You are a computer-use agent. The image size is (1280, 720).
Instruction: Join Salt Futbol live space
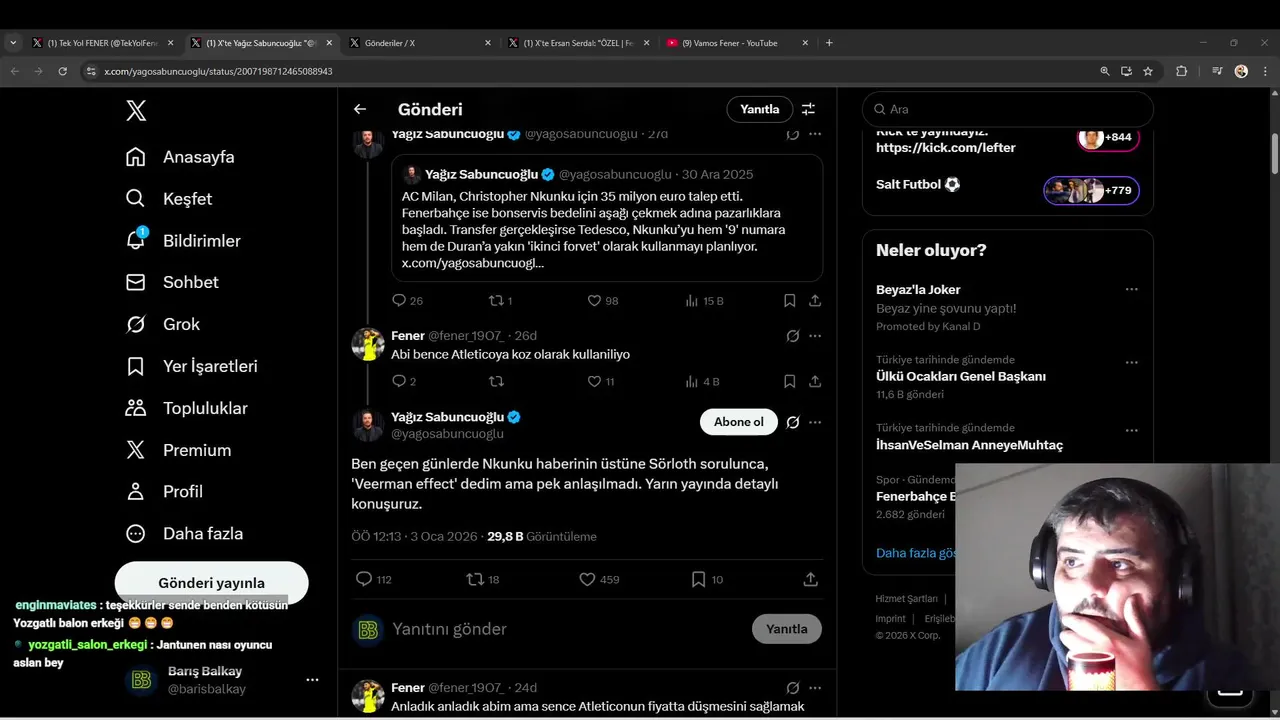coord(1091,190)
